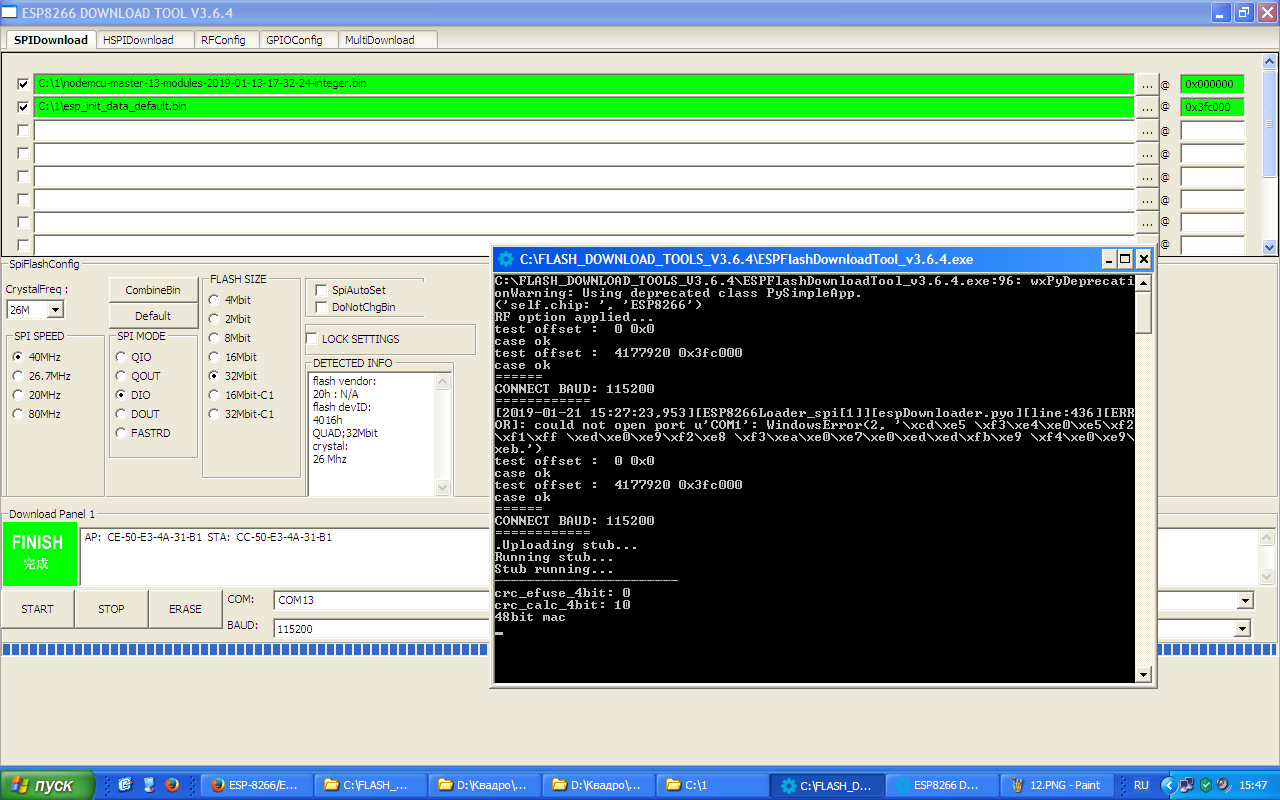Open the Start (пуск) menu
This screenshot has width=1280, height=800.
pos(47,785)
